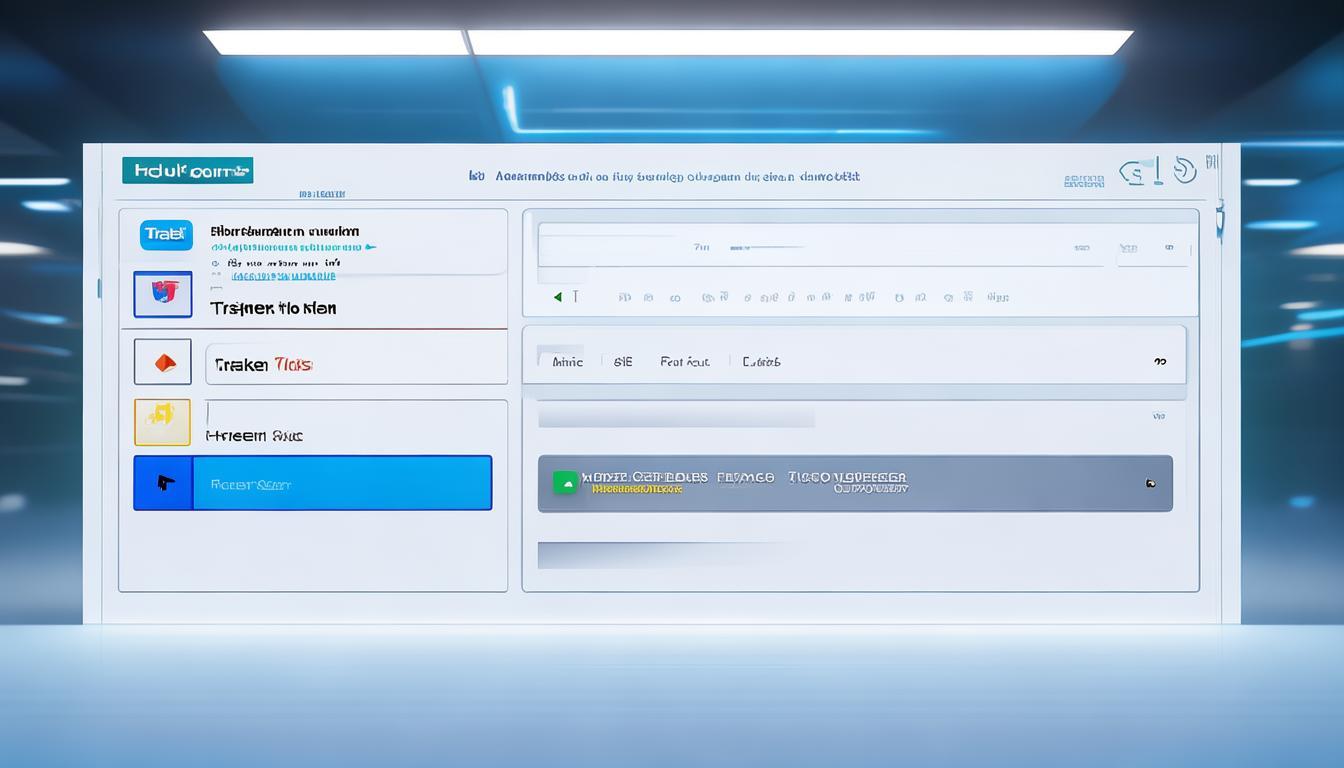Viewport: 1344px width, 768px height.
Task: Click the black arrow icon in blue row
Action: pos(164,483)
